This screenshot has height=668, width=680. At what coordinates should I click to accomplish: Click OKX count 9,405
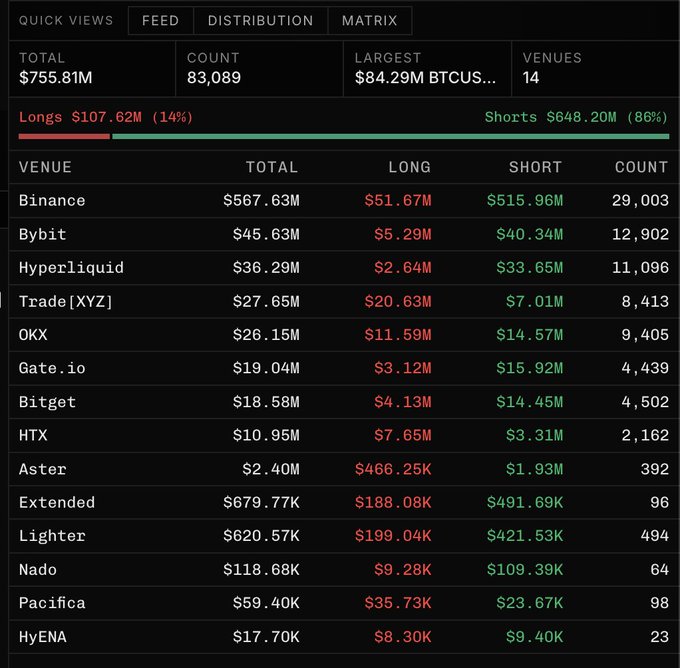click(645, 334)
